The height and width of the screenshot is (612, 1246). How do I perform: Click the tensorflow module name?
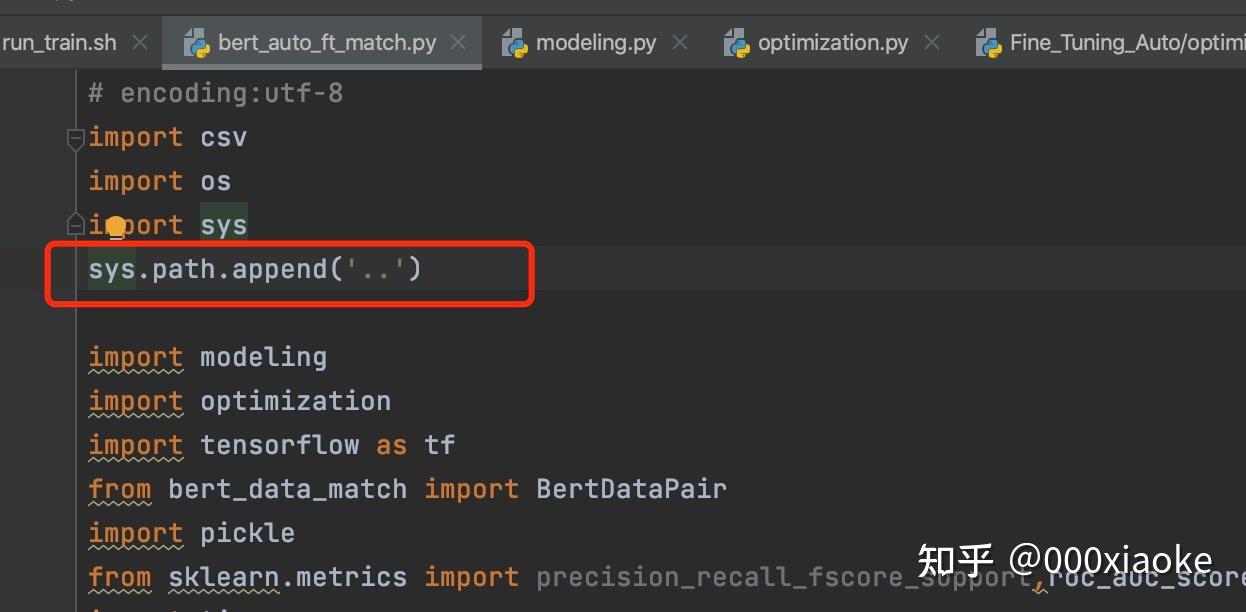tap(279, 445)
